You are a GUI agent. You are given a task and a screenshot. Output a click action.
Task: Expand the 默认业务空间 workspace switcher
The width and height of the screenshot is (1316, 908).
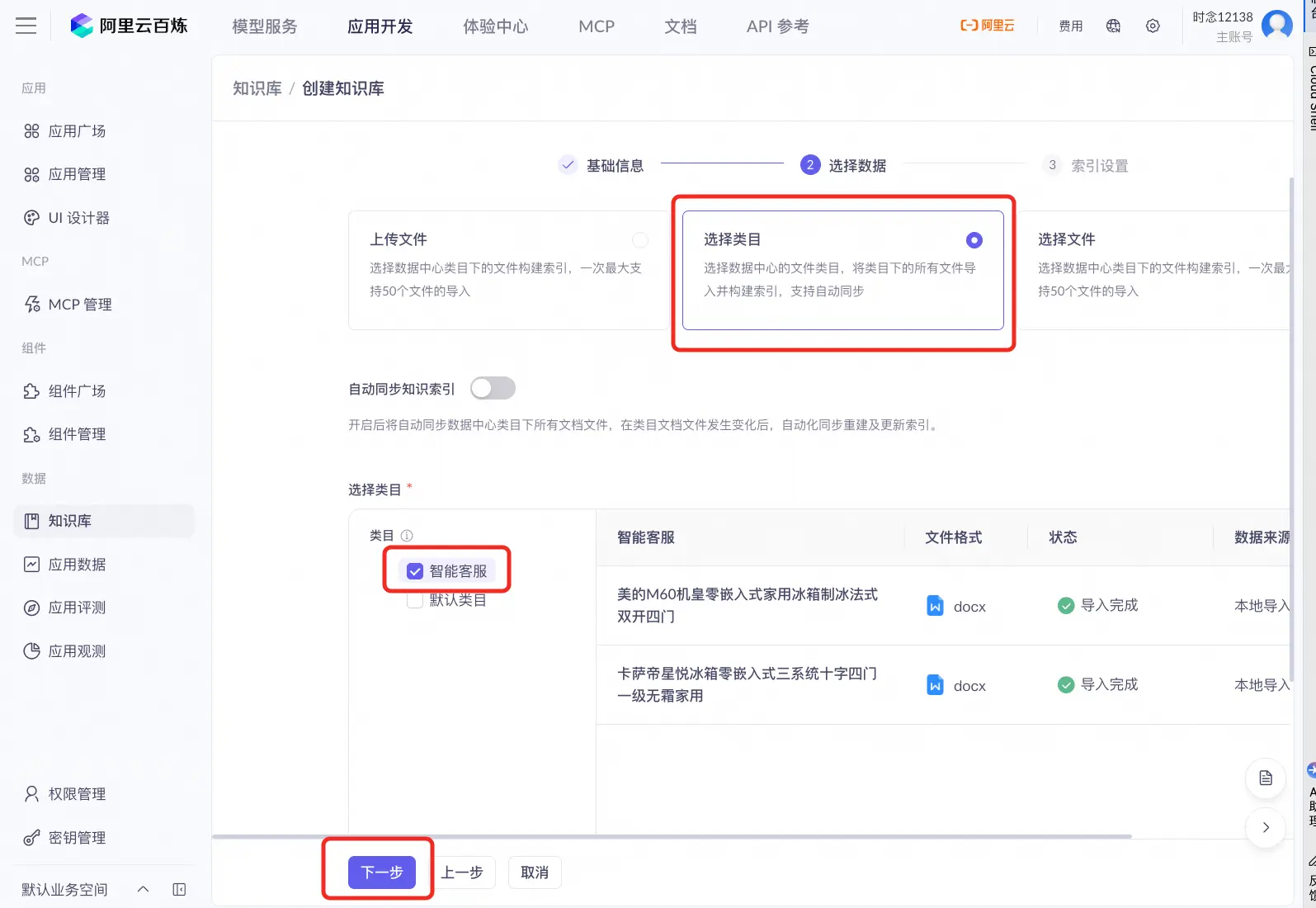coord(143,890)
